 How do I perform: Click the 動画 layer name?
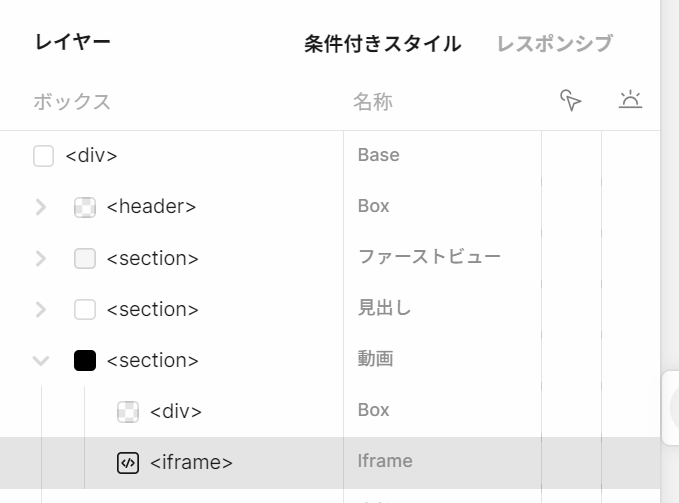pos(375,359)
